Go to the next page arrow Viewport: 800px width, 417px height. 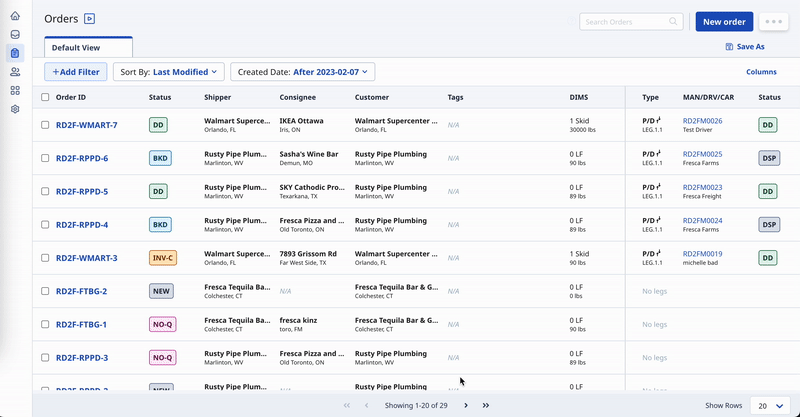466,405
